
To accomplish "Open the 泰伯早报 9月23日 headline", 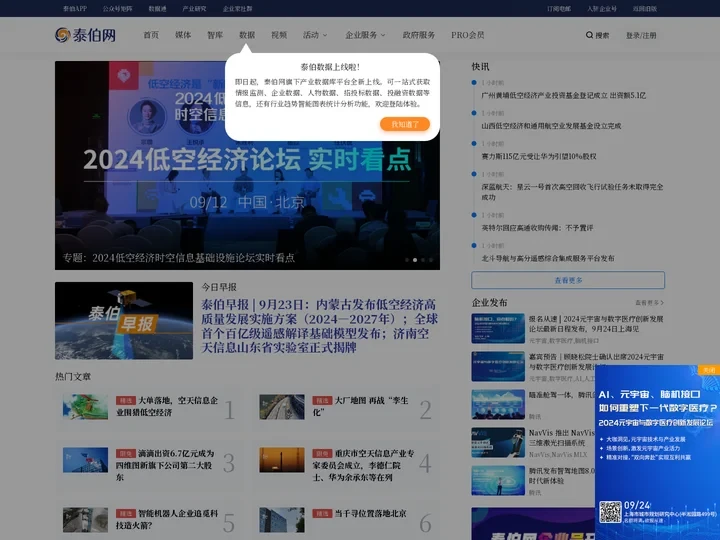I will [319, 326].
